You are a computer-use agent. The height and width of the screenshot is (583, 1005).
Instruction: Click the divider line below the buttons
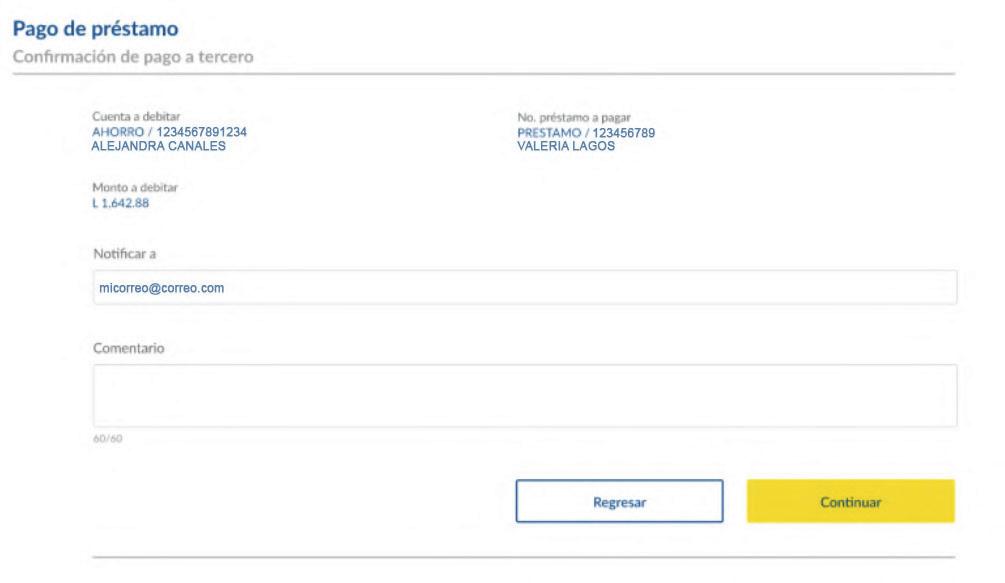coord(523,556)
